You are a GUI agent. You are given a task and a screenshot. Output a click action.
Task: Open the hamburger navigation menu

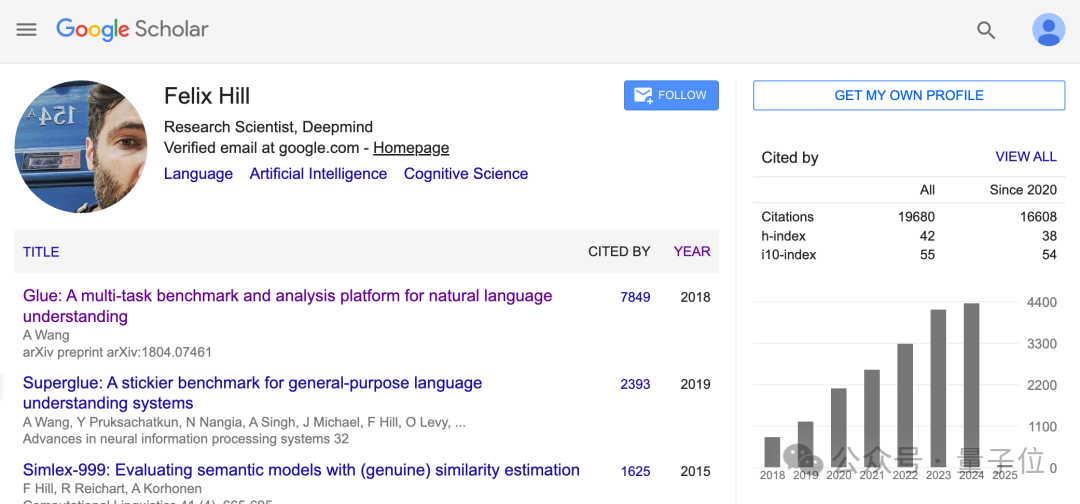pyautogui.click(x=26, y=30)
